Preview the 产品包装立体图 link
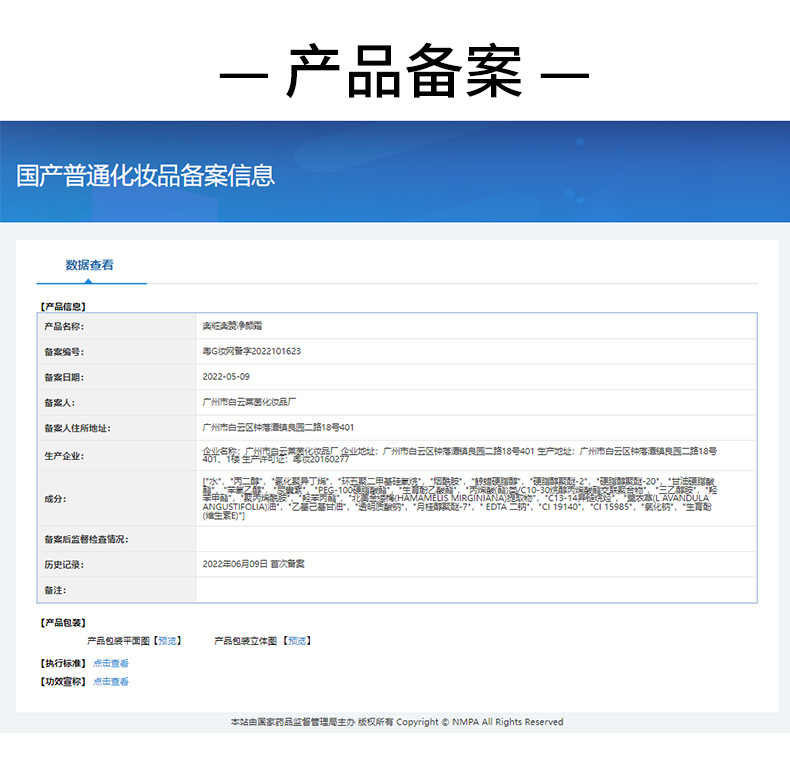The width and height of the screenshot is (790, 770). point(297,640)
